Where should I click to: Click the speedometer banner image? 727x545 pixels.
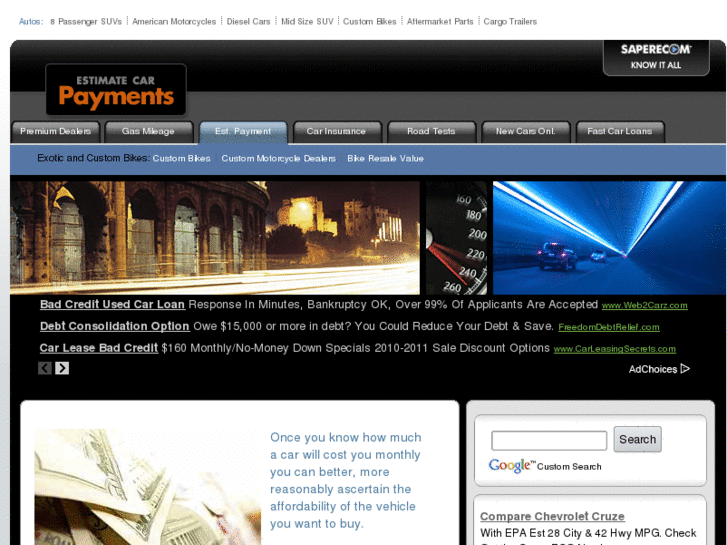(x=456, y=237)
